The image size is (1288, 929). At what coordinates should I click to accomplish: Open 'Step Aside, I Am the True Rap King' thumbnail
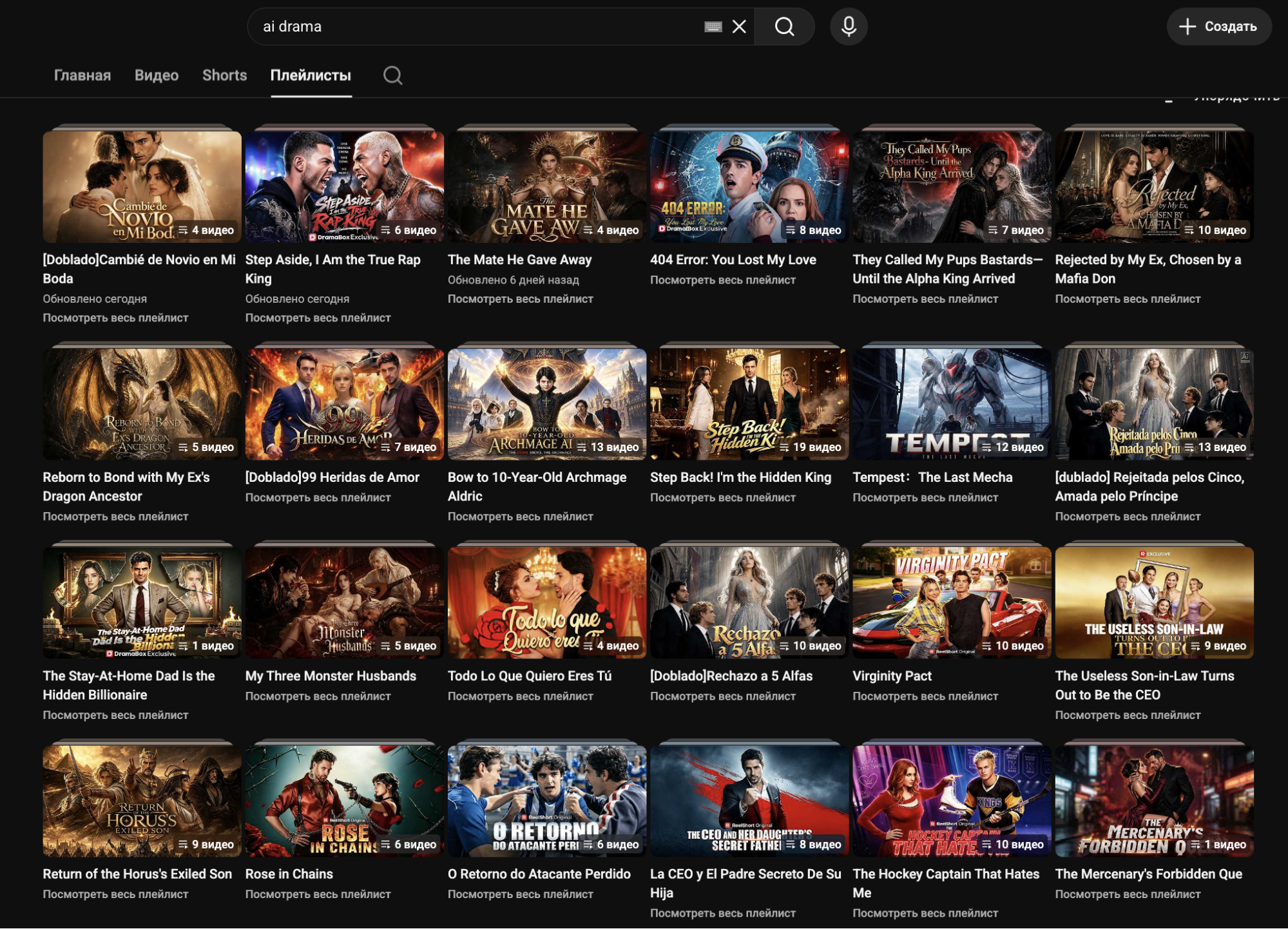click(345, 187)
